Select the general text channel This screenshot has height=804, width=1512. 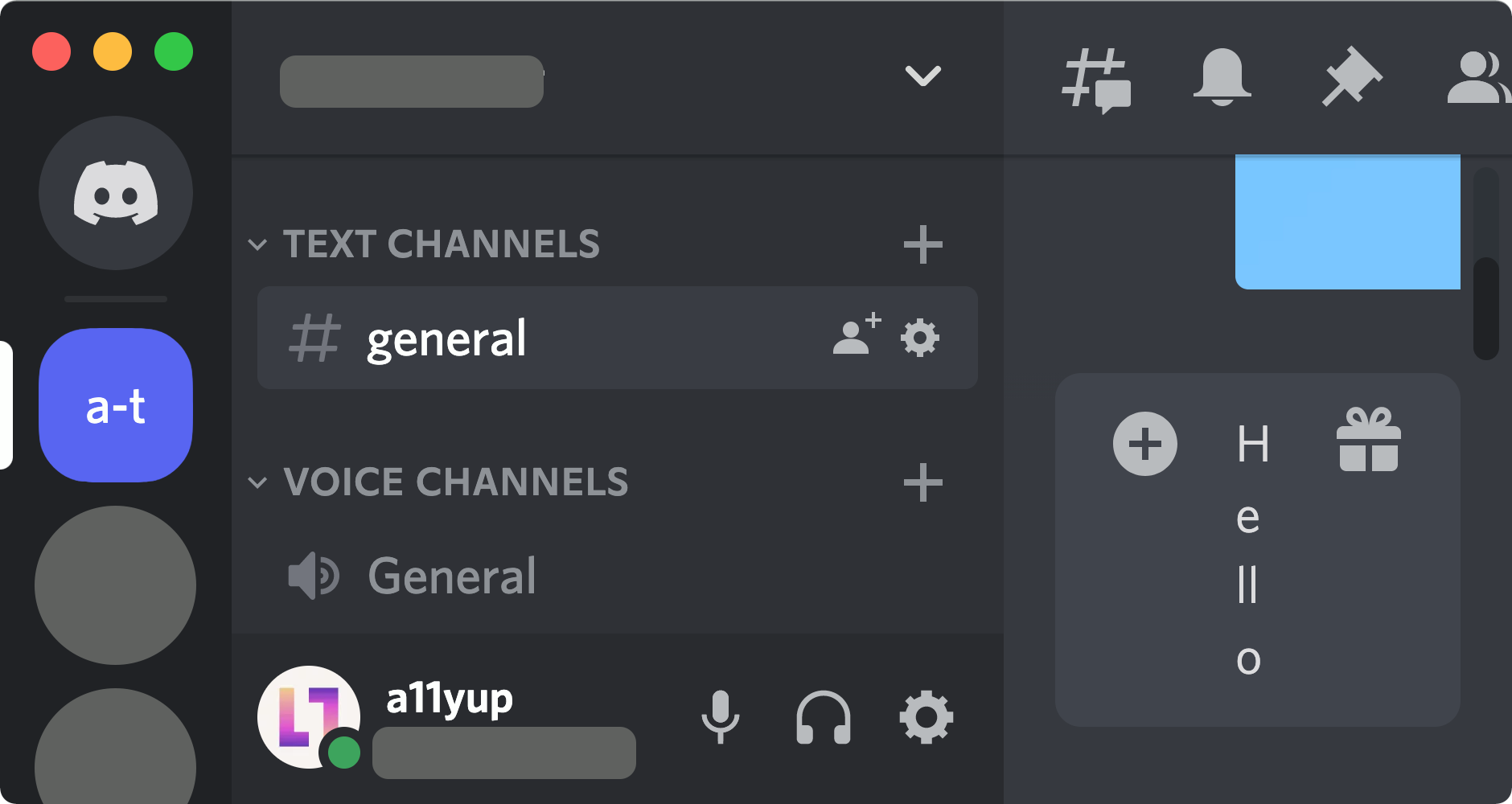click(447, 338)
